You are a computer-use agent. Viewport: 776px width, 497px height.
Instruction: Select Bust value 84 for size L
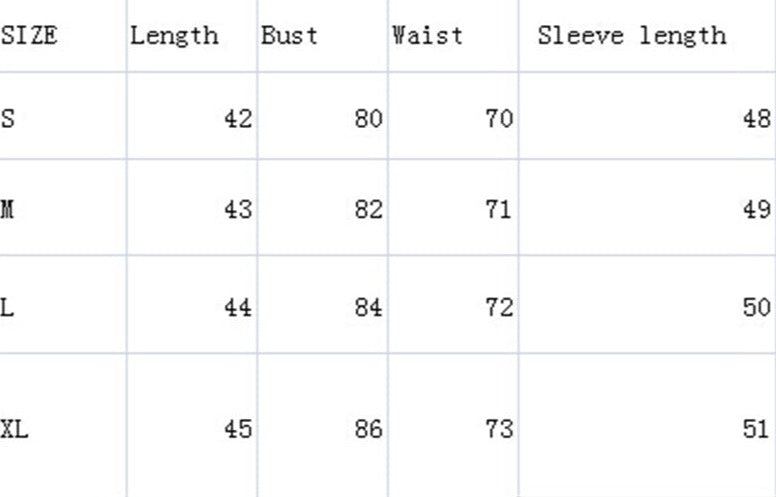pos(368,307)
